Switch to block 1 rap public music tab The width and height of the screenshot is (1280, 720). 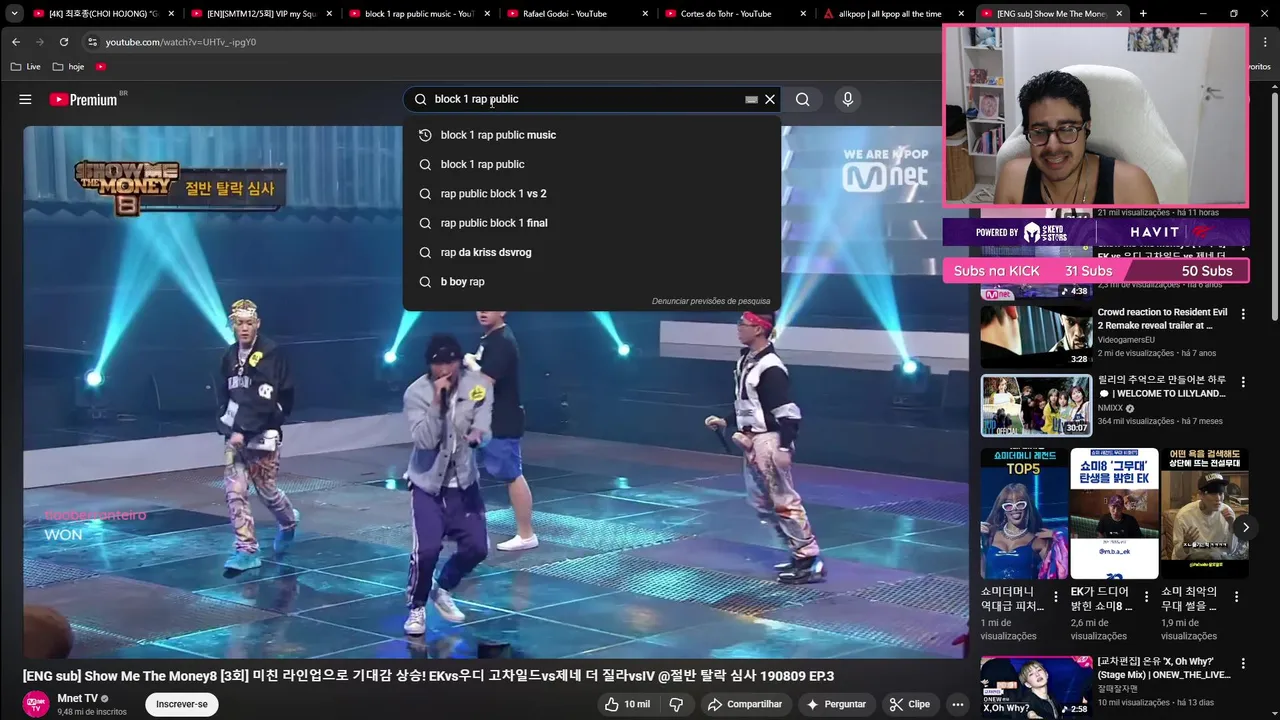pyautogui.click(x=417, y=14)
